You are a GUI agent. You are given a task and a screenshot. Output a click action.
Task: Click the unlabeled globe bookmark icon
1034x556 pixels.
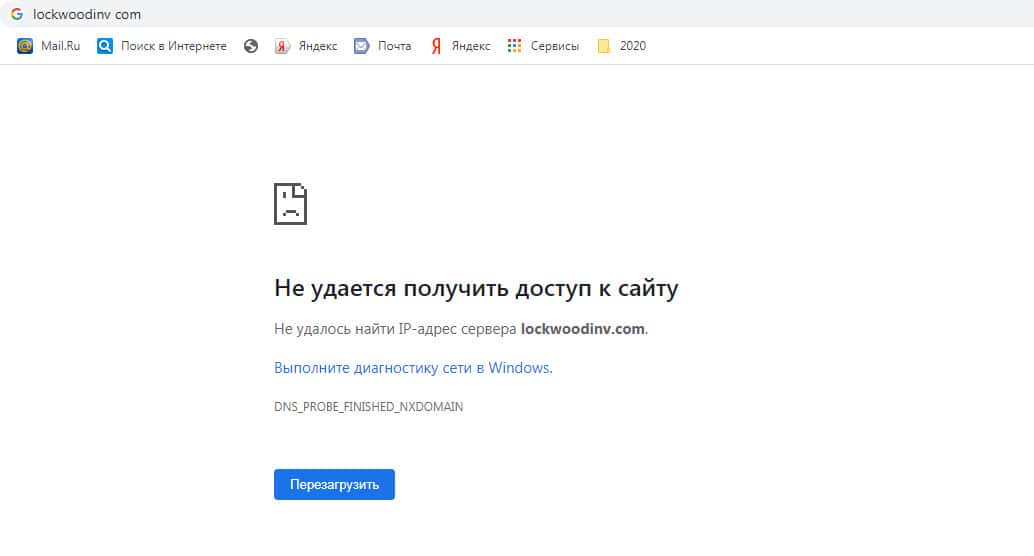coord(251,46)
